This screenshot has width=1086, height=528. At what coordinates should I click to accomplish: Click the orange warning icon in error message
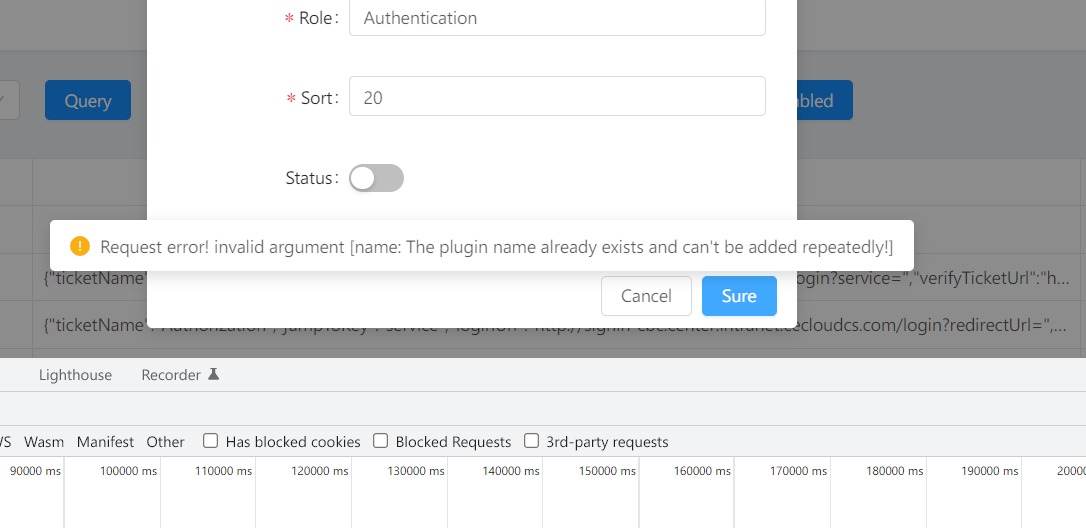coord(80,246)
